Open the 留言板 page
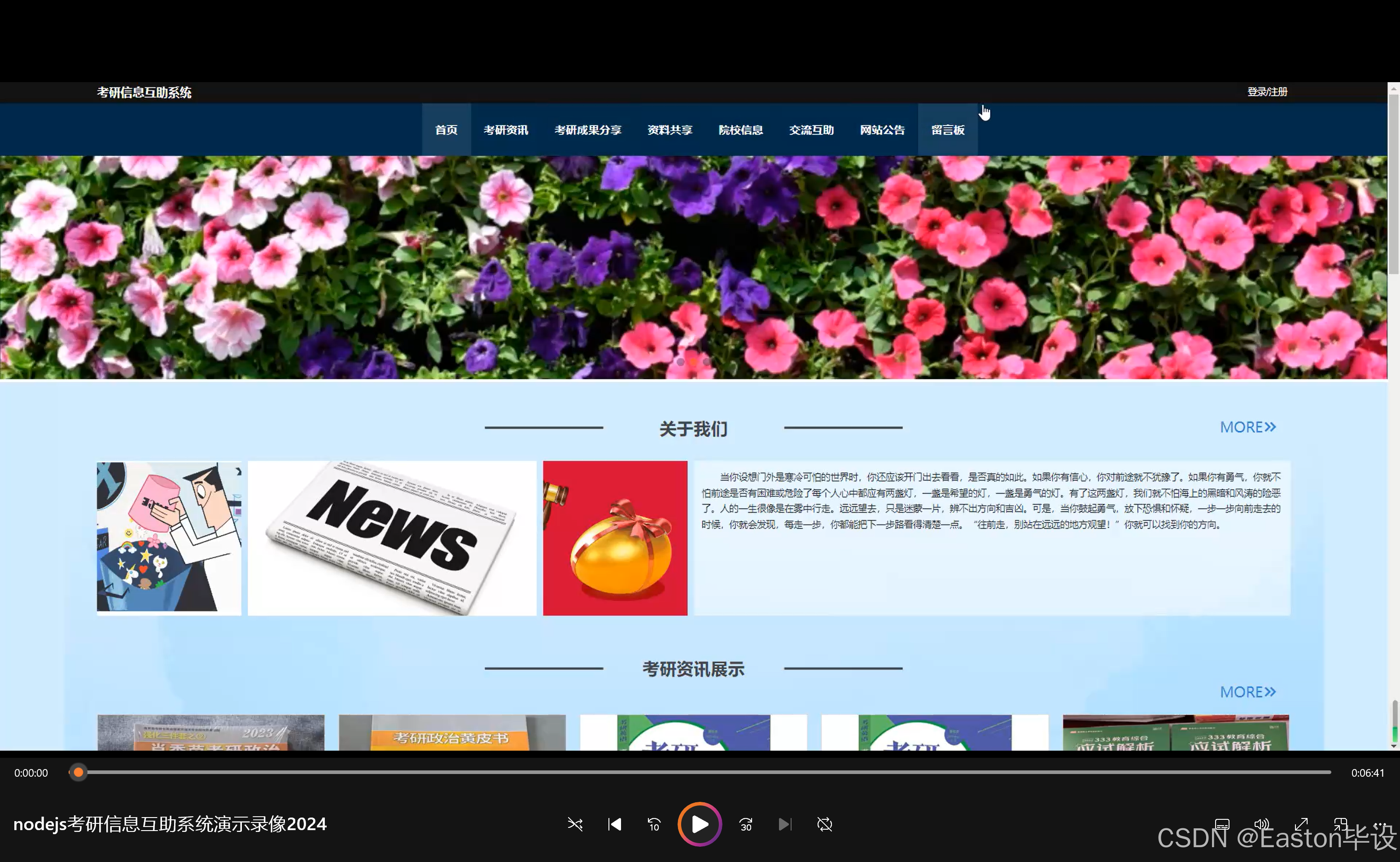The width and height of the screenshot is (1400, 862). tap(947, 129)
